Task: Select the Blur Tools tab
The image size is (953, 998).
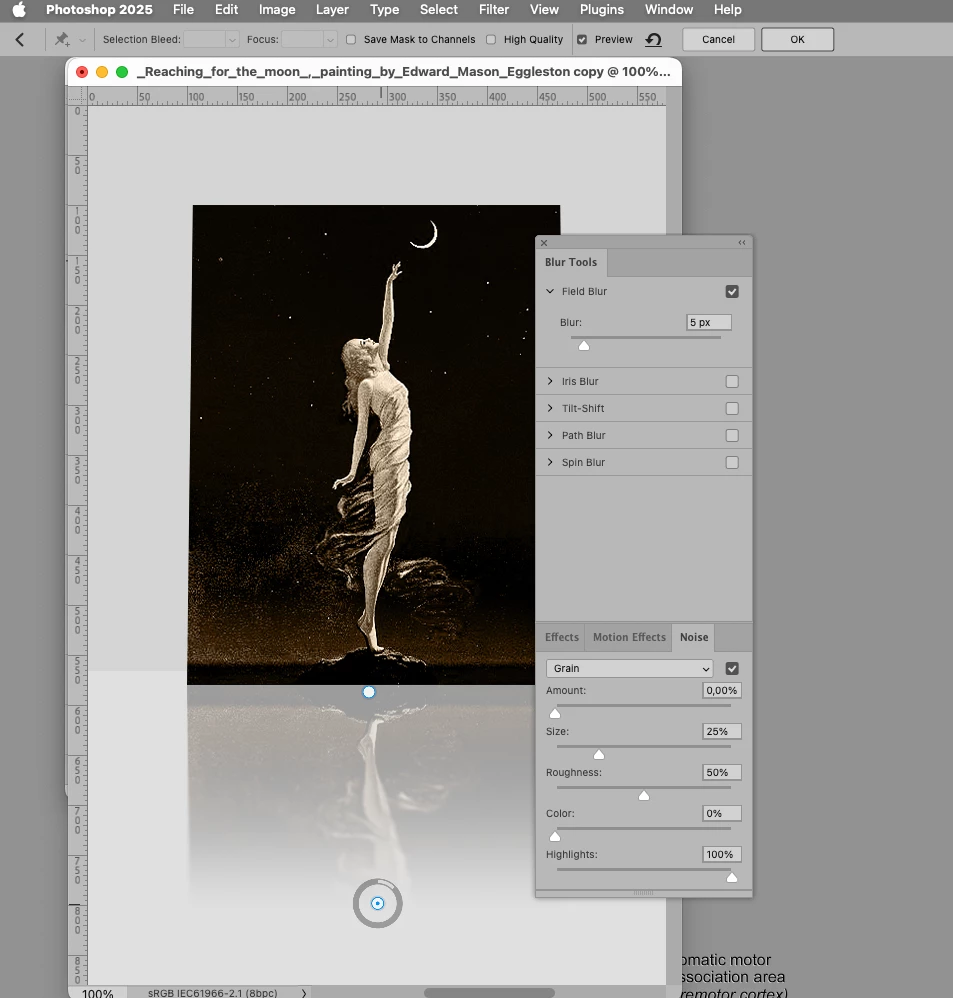Action: [571, 262]
